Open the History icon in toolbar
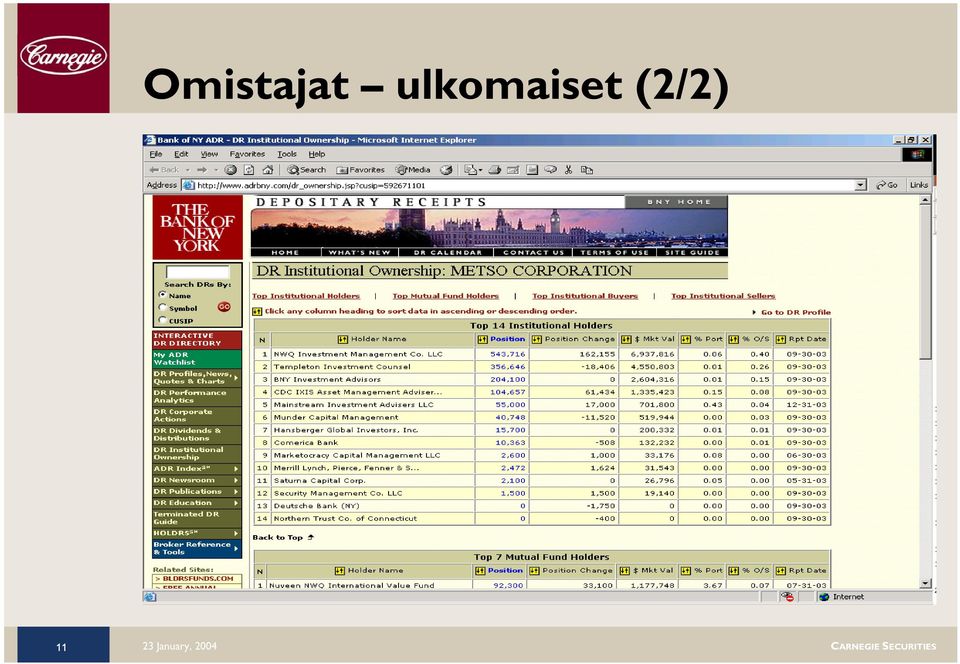 pos(447,170)
